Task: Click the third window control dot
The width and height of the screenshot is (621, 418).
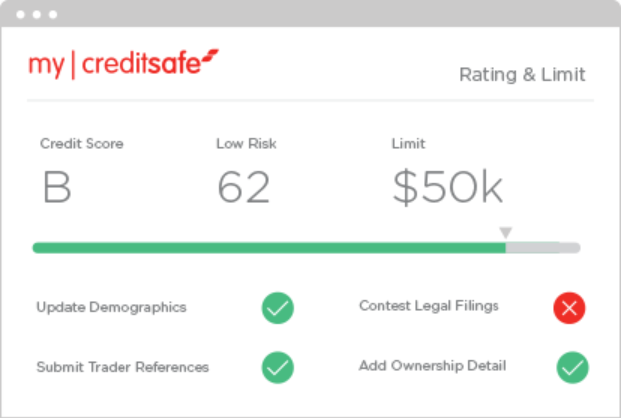Action: coord(52,15)
